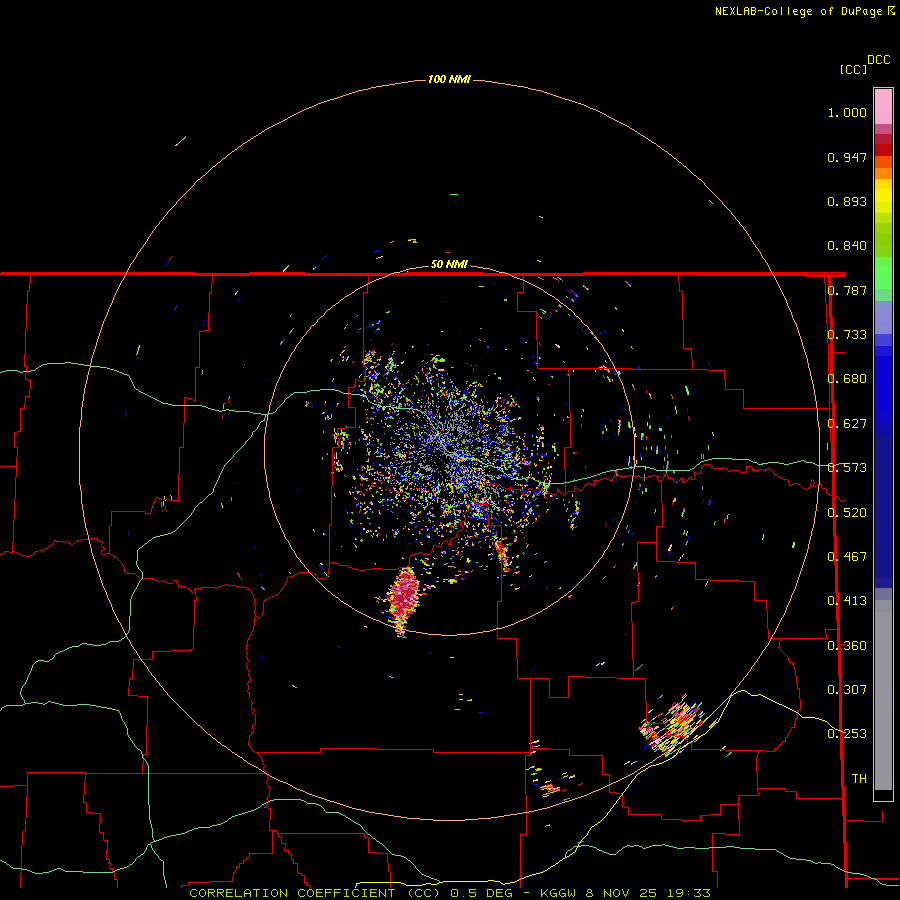Viewport: 900px width, 900px height.
Task: Click the 0.787 legend value
Action: pyautogui.click(x=847, y=290)
